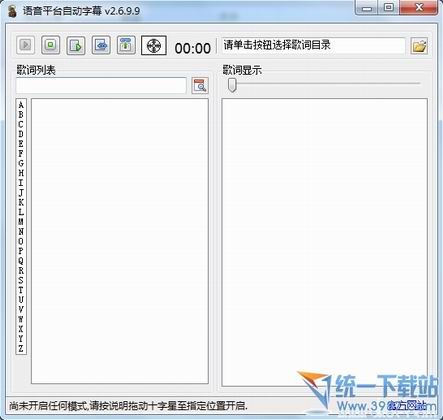The image size is (443, 420).
Task: Select letter Z in alphabet index
Action: point(21,348)
